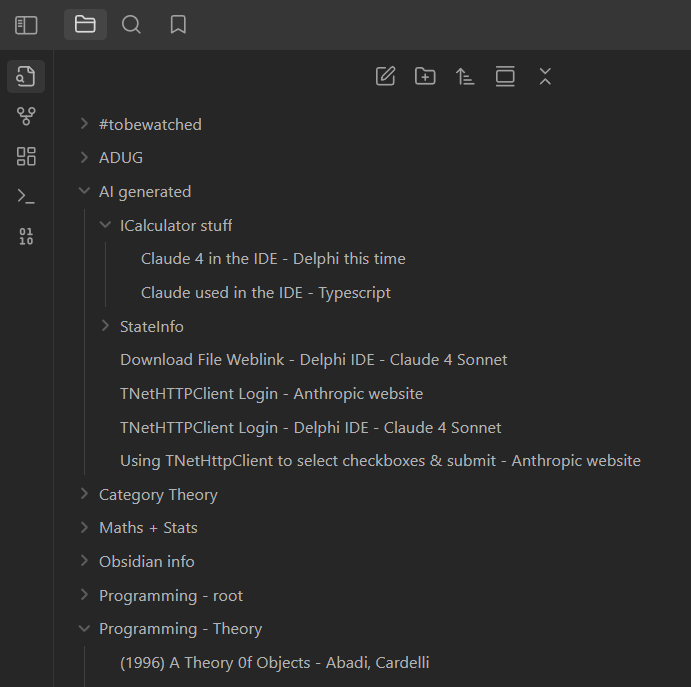Open TNetHTTPClient Login - Anthropic website note
691x687 pixels.
click(271, 394)
